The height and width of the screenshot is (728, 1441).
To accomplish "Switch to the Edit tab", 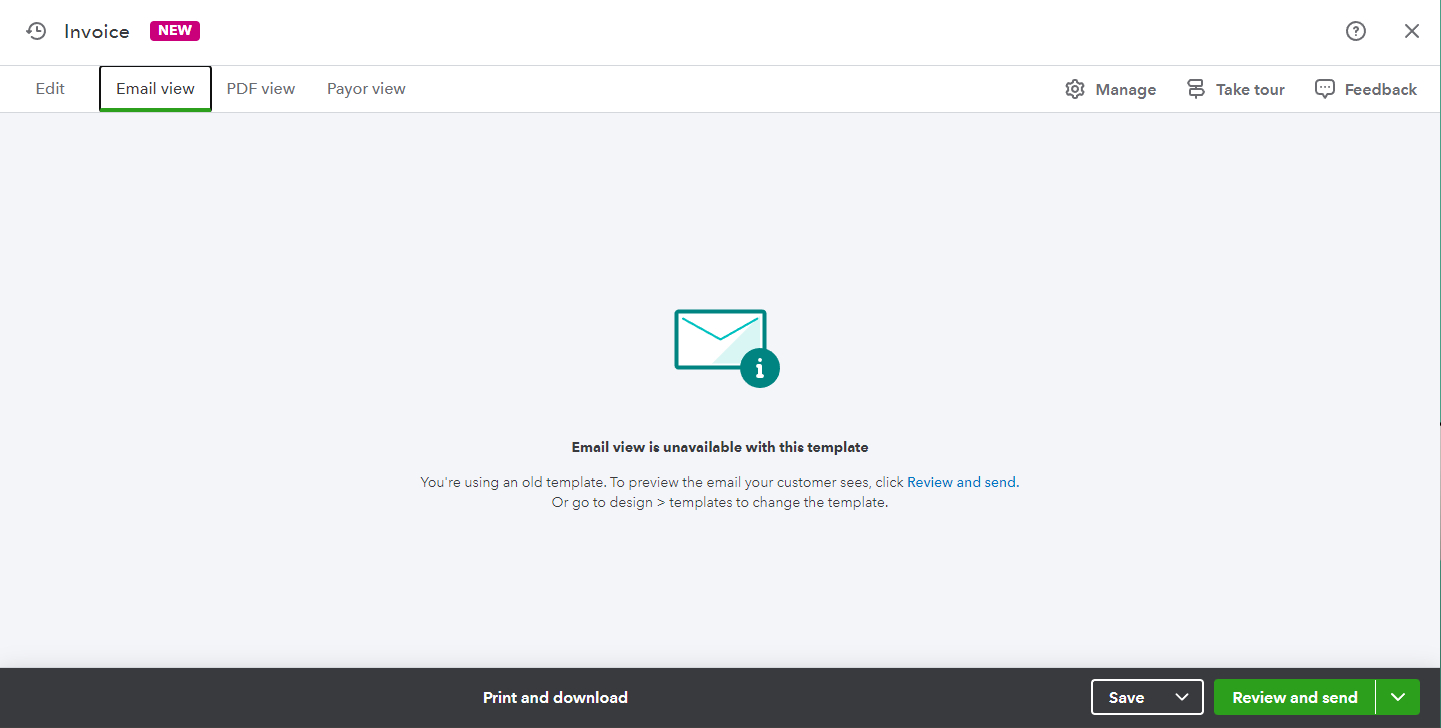I will click(x=50, y=89).
